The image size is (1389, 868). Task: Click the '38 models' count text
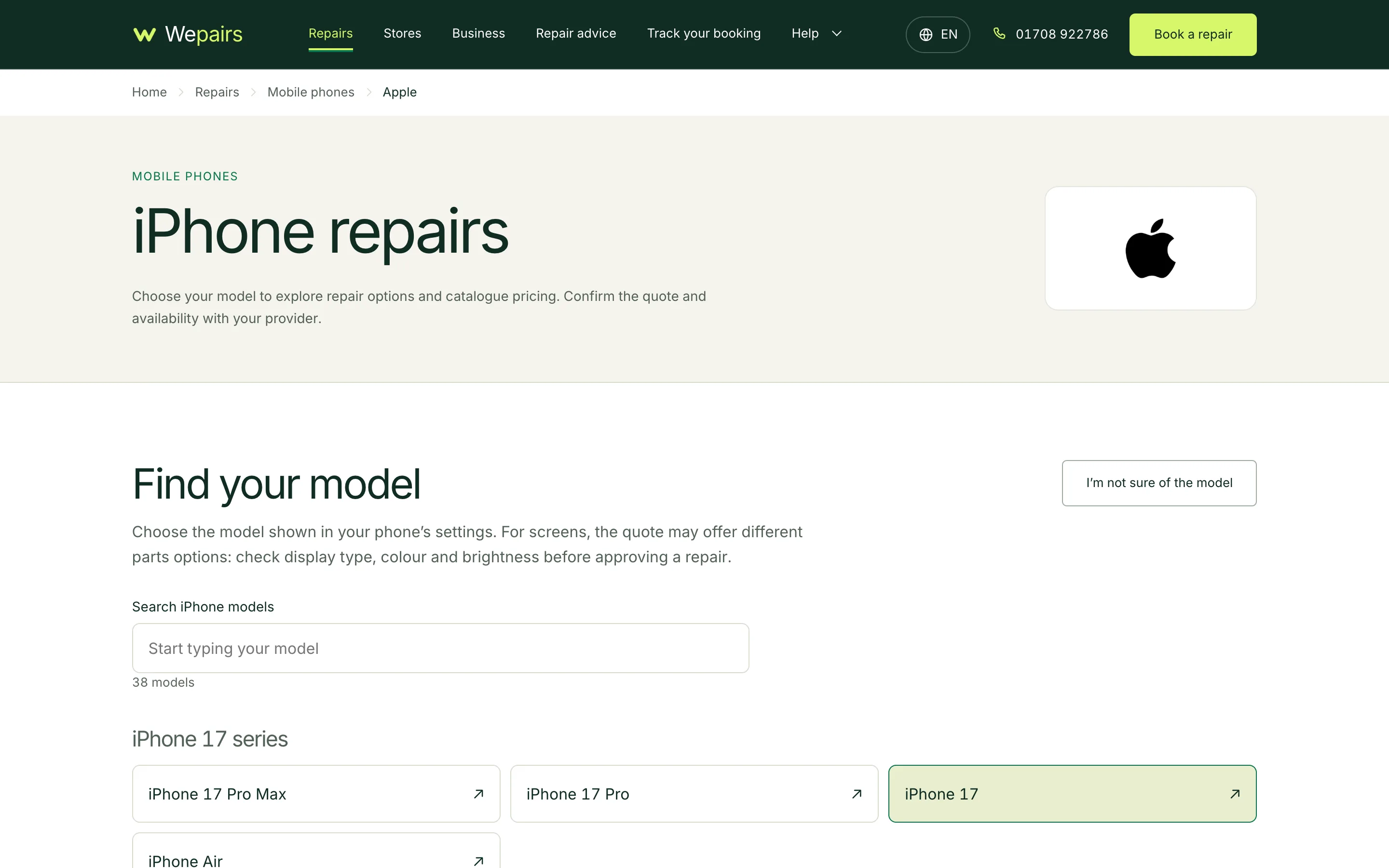[x=163, y=682]
